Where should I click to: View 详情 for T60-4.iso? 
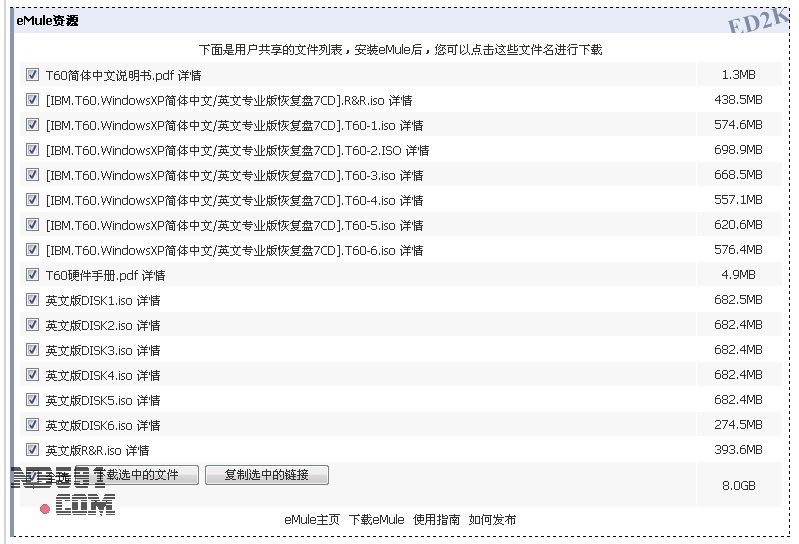coord(412,200)
